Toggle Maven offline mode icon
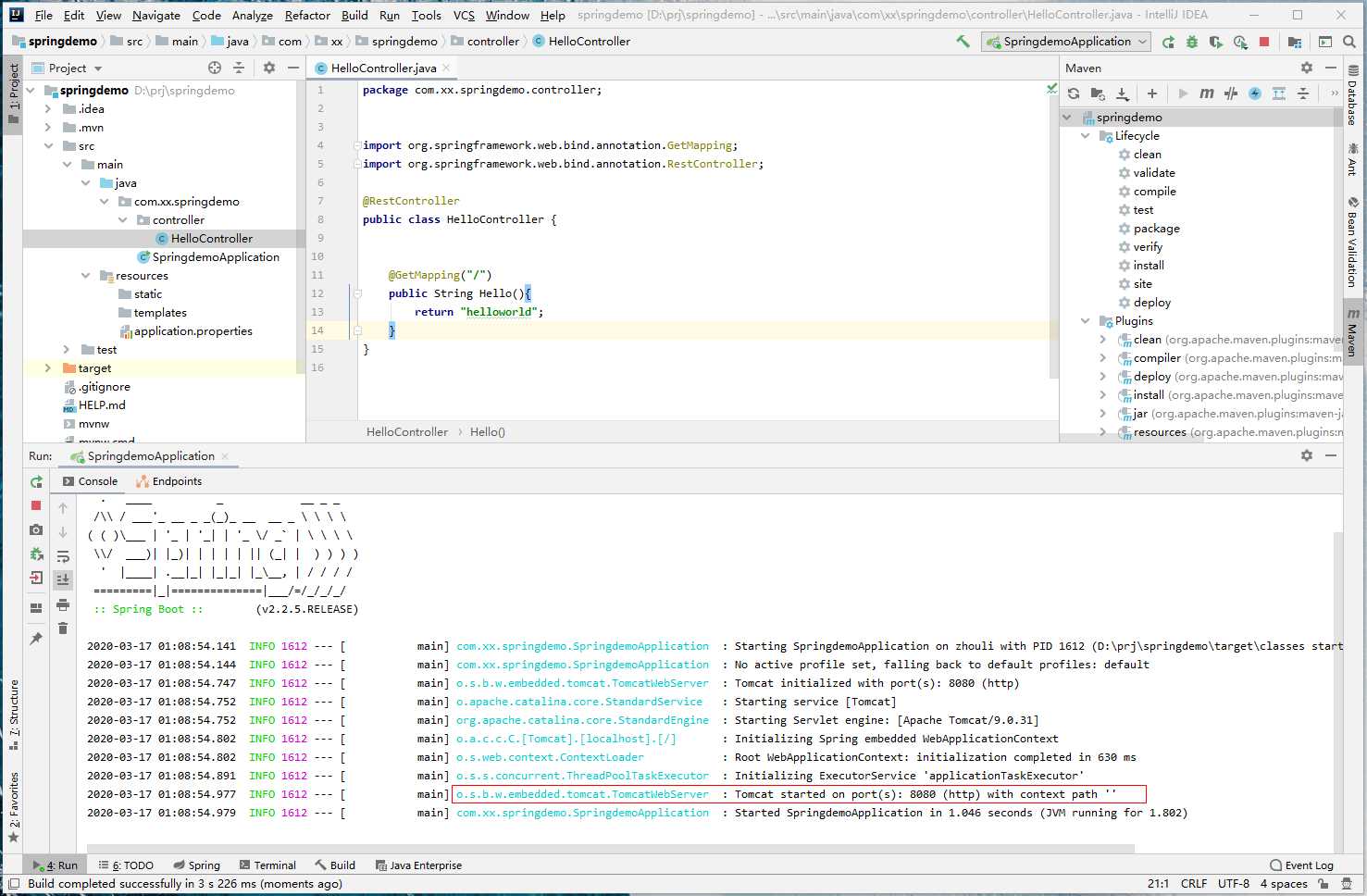The image size is (1367, 896). 1231,93
